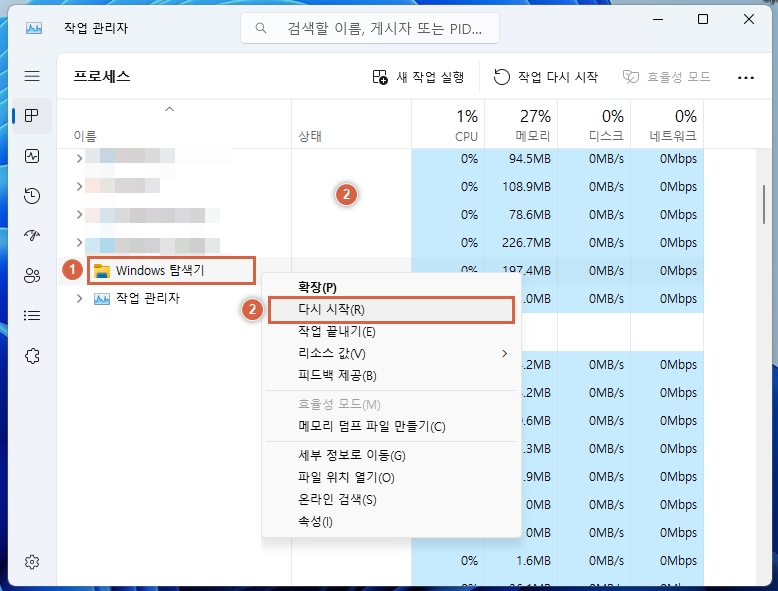
Task: Choose 속성(I) menu item
Action: [x=391, y=522]
